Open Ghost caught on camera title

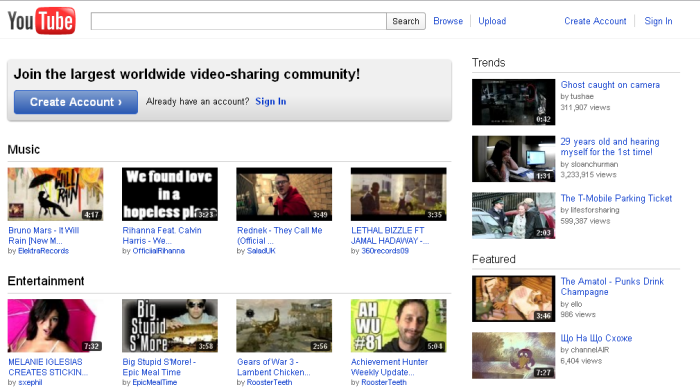[610, 85]
